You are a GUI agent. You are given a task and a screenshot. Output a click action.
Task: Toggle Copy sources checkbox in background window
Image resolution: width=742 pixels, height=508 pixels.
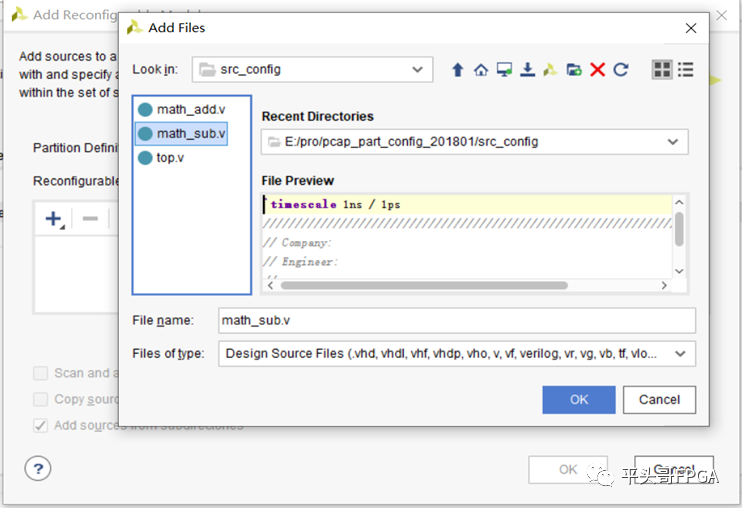(41, 399)
